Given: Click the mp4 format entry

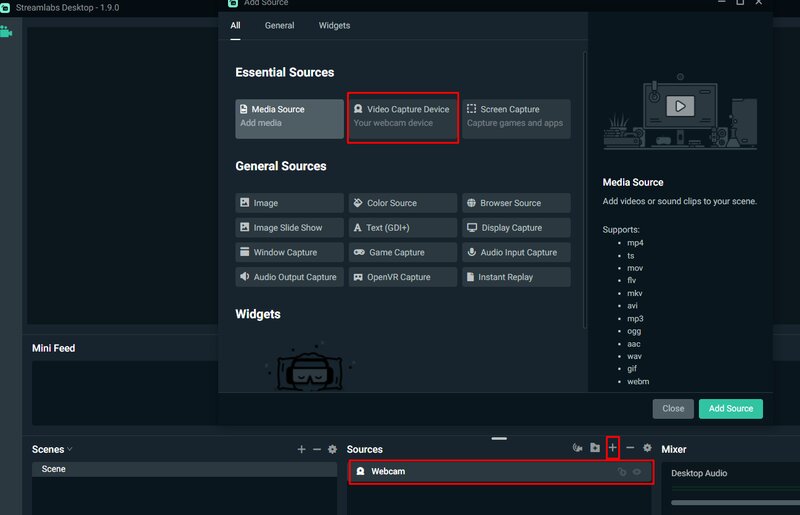Looking at the screenshot, I should coord(635,243).
